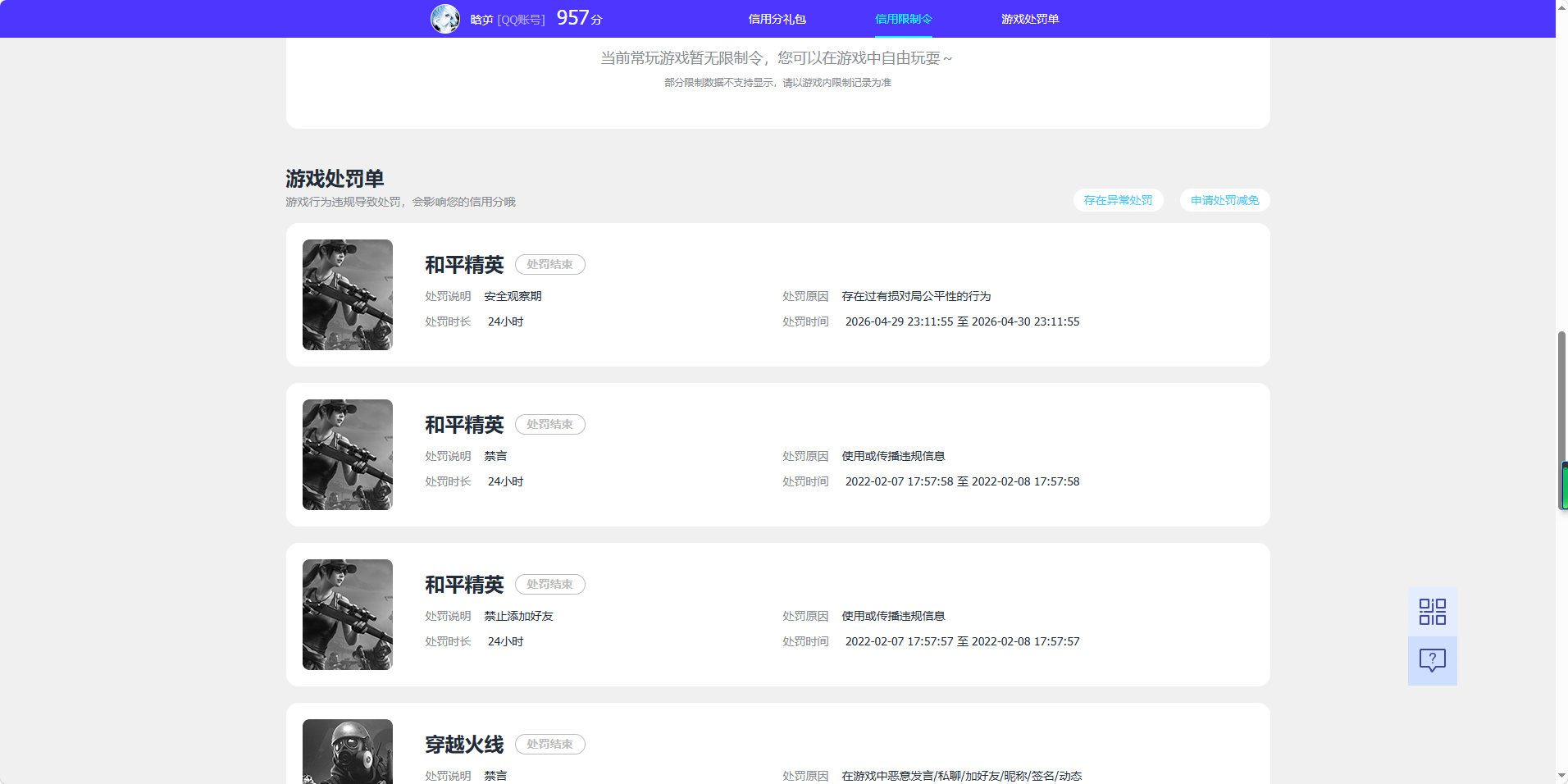The height and width of the screenshot is (784, 1568).
Task: Click notice 当前常玩游戏暂无限制令
Action: (777, 58)
